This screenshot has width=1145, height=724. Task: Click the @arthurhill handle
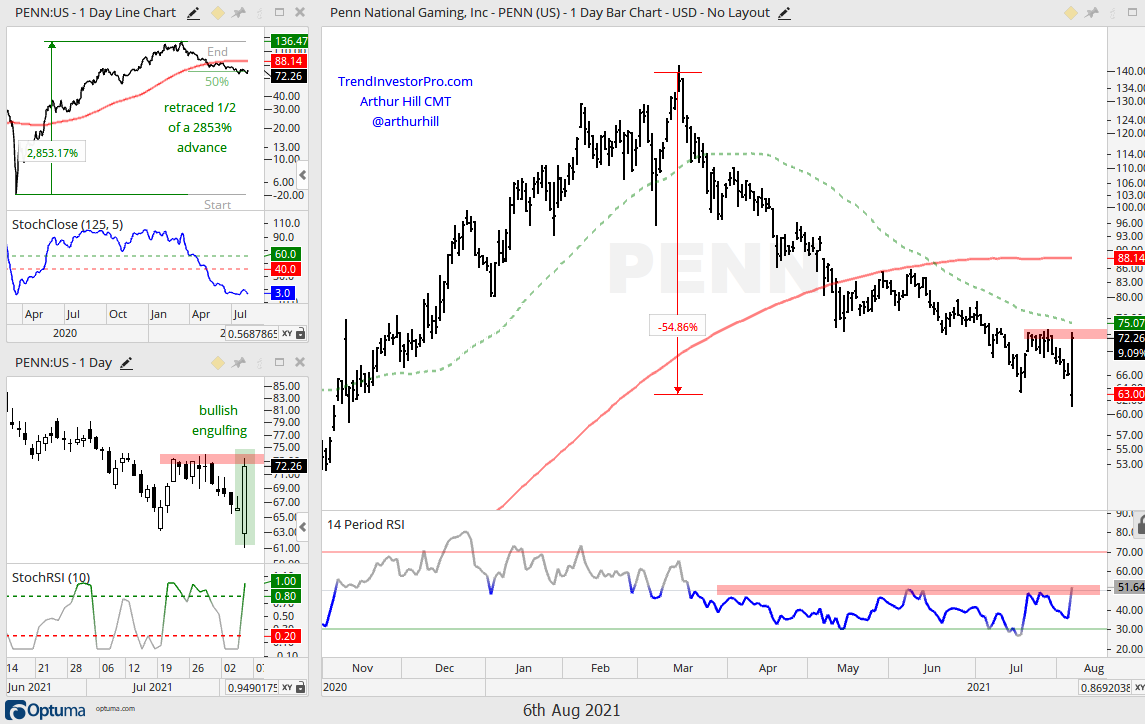(405, 121)
